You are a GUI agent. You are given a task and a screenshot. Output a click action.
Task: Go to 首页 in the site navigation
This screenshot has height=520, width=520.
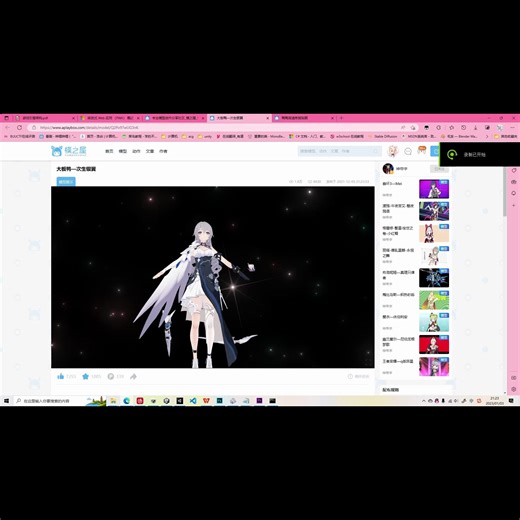click(x=109, y=151)
